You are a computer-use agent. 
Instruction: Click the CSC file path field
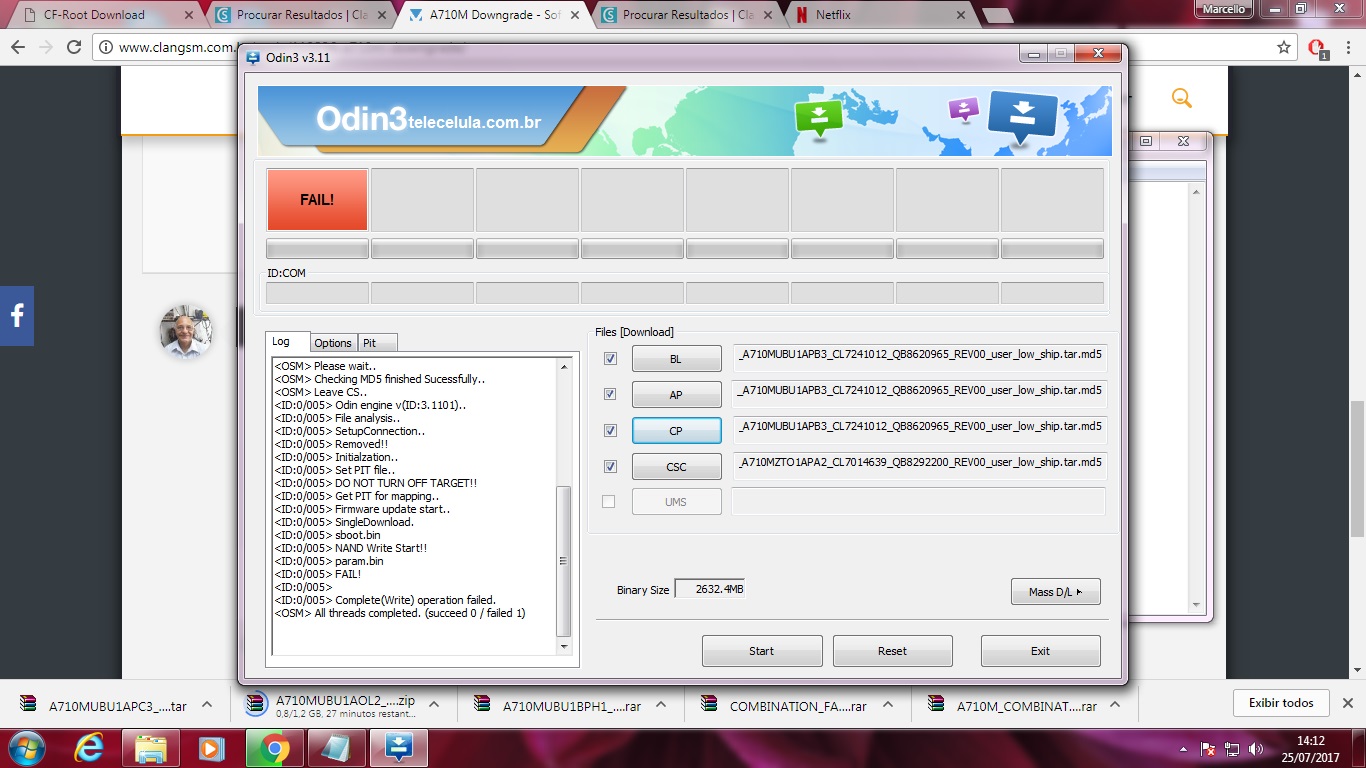pos(920,465)
